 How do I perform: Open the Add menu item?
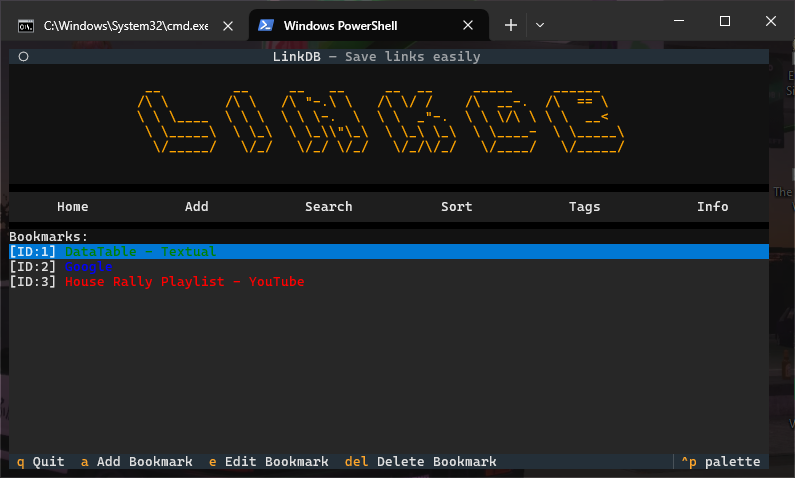[197, 206]
